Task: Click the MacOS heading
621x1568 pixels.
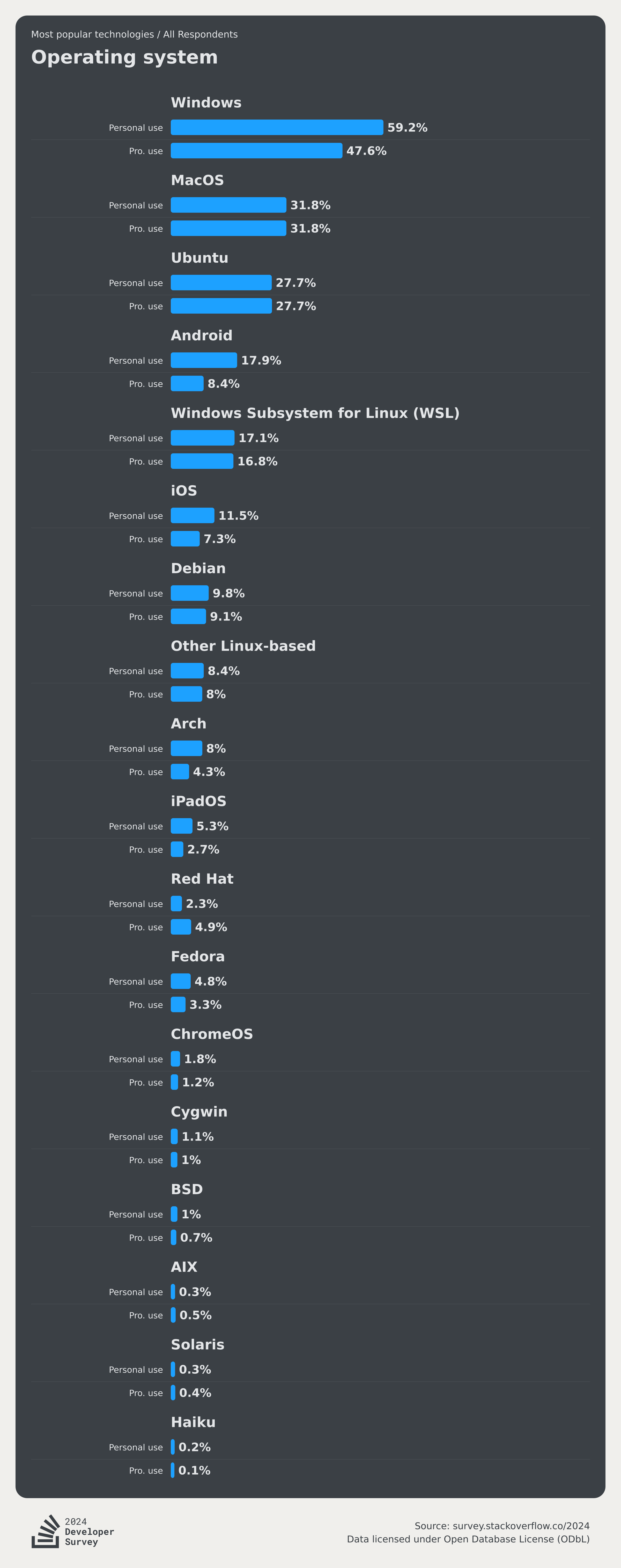Action: pyautogui.click(x=197, y=180)
